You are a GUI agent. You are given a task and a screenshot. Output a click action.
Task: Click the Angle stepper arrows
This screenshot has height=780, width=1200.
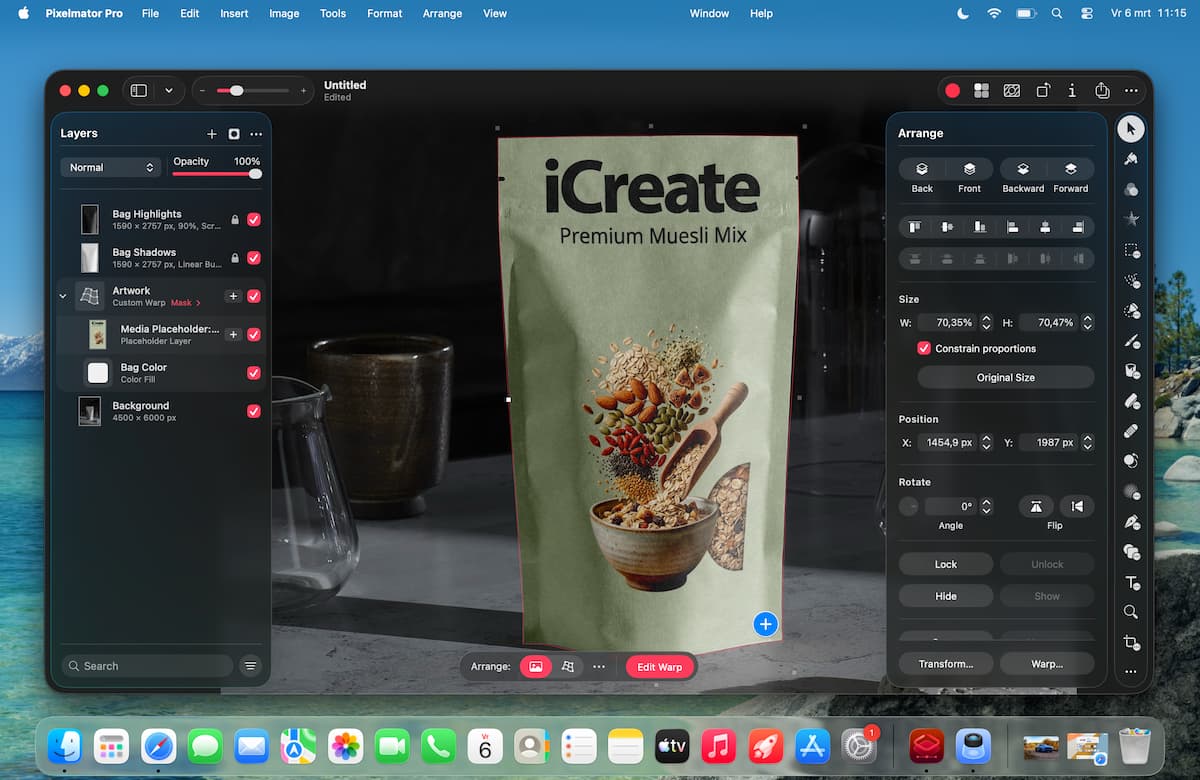(986, 506)
